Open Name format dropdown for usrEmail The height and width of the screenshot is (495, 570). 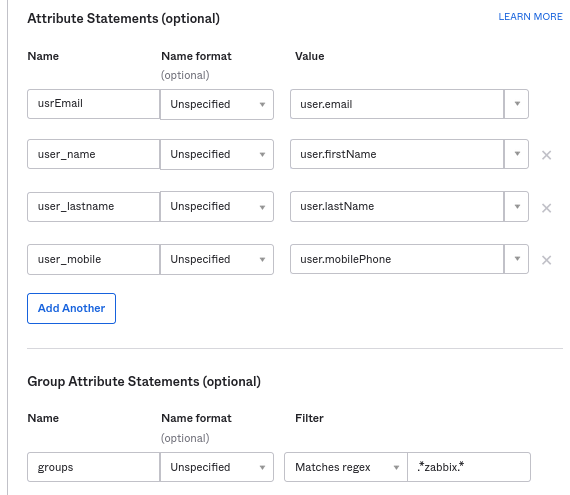(x=217, y=104)
